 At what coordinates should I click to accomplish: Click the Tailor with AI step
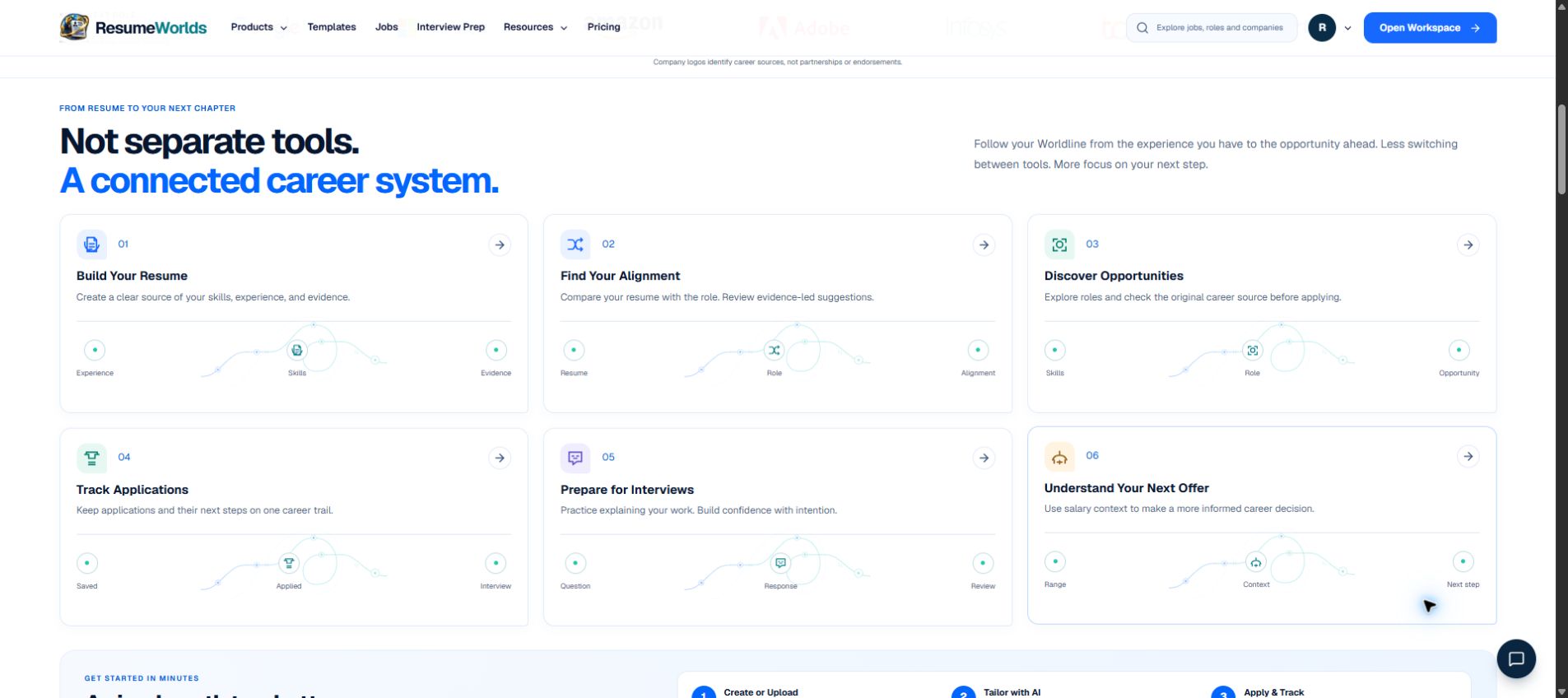tap(1012, 692)
